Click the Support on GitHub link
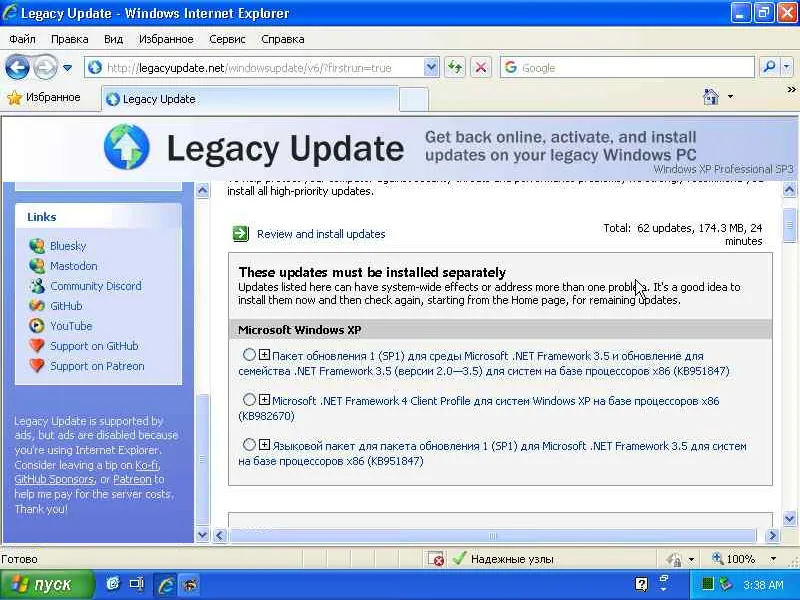The image size is (800, 600). click(x=94, y=346)
